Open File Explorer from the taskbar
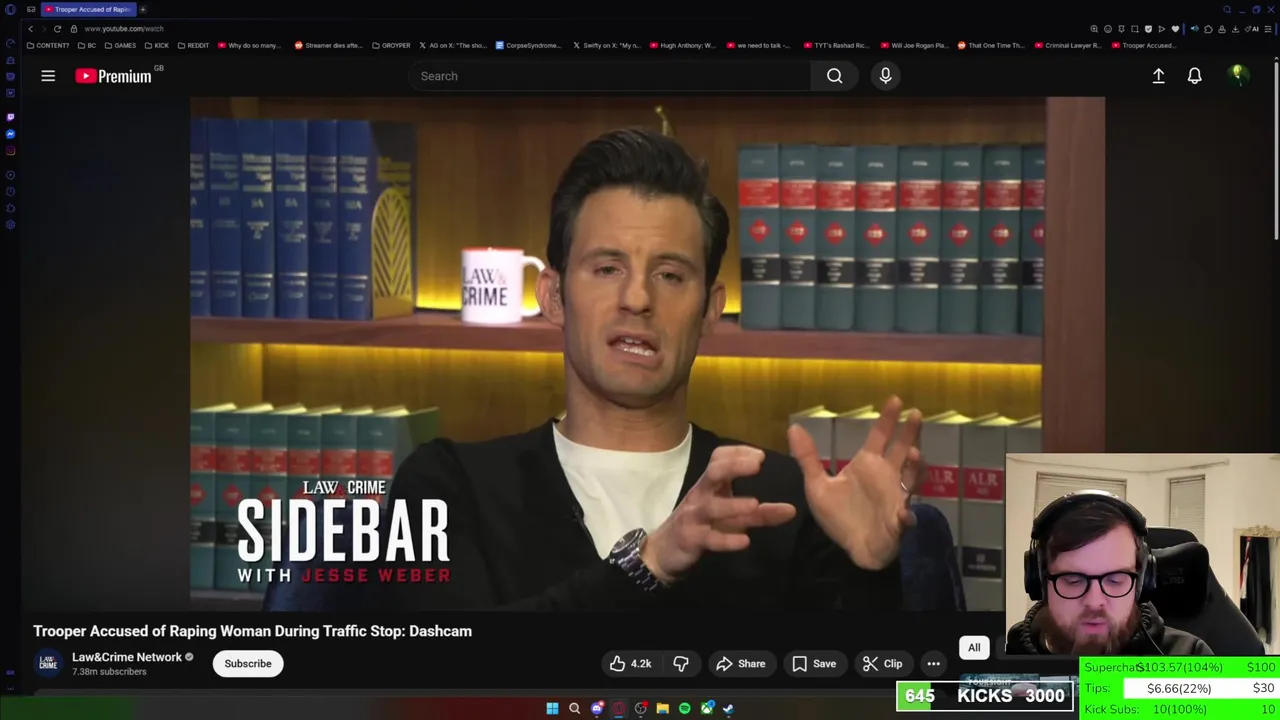Screen dimensions: 1280x720 tap(662, 708)
